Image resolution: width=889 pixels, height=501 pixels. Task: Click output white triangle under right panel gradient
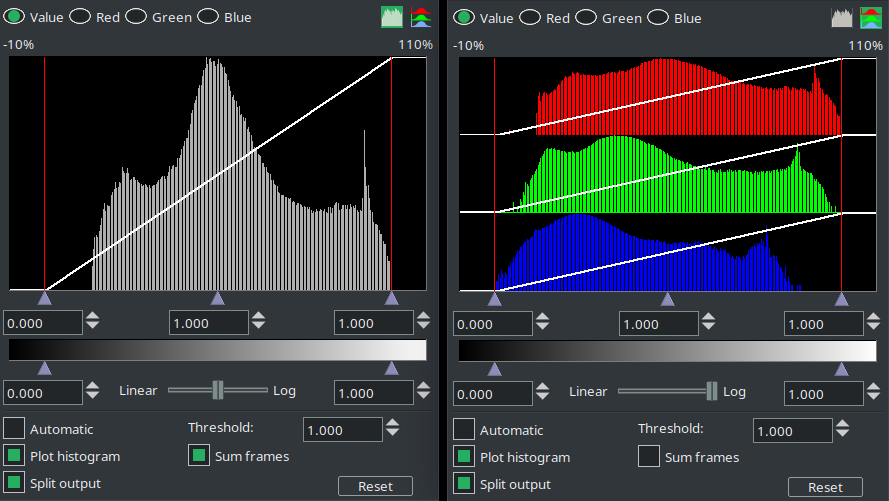[x=841, y=369]
